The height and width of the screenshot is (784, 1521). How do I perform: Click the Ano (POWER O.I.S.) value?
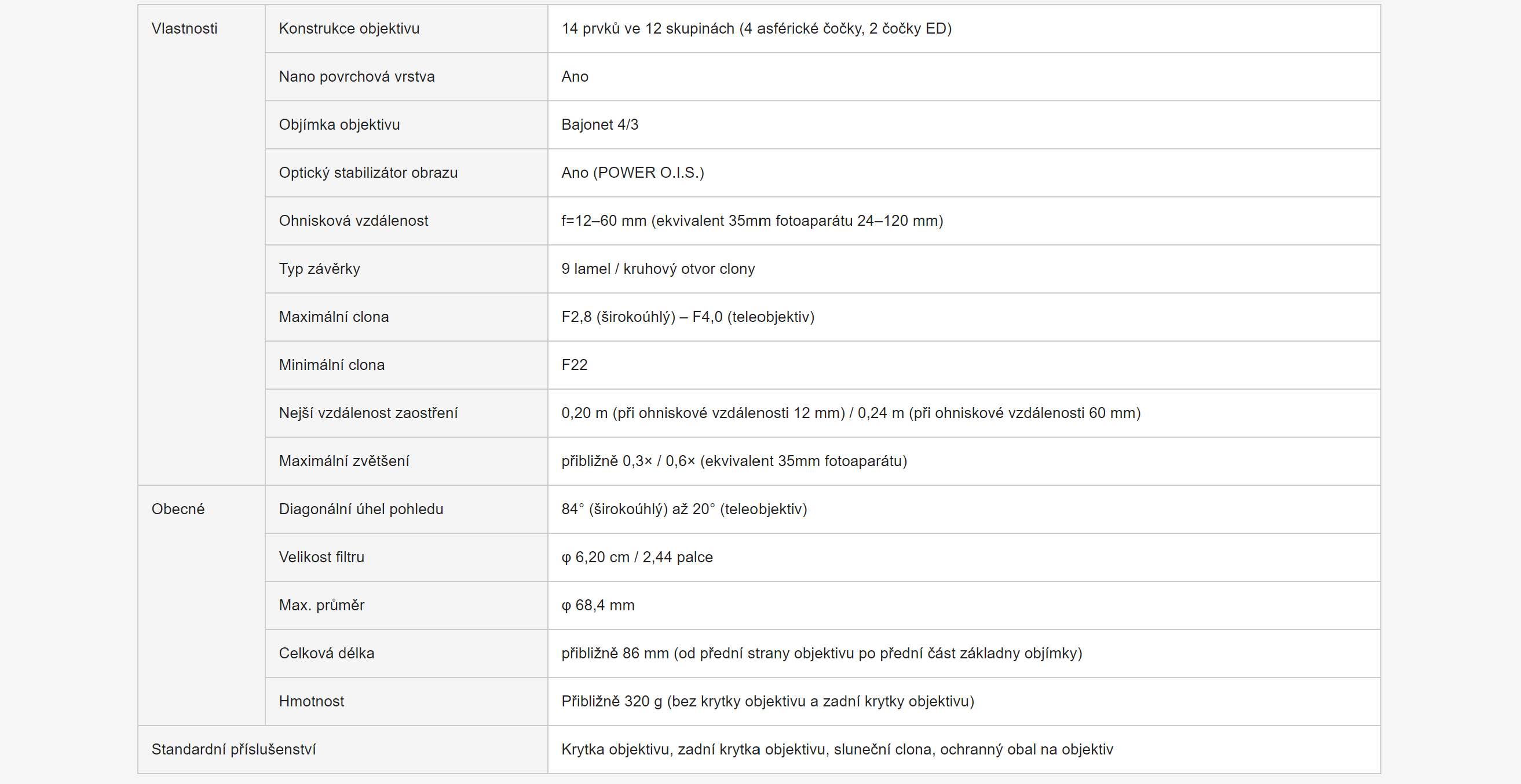(633, 173)
